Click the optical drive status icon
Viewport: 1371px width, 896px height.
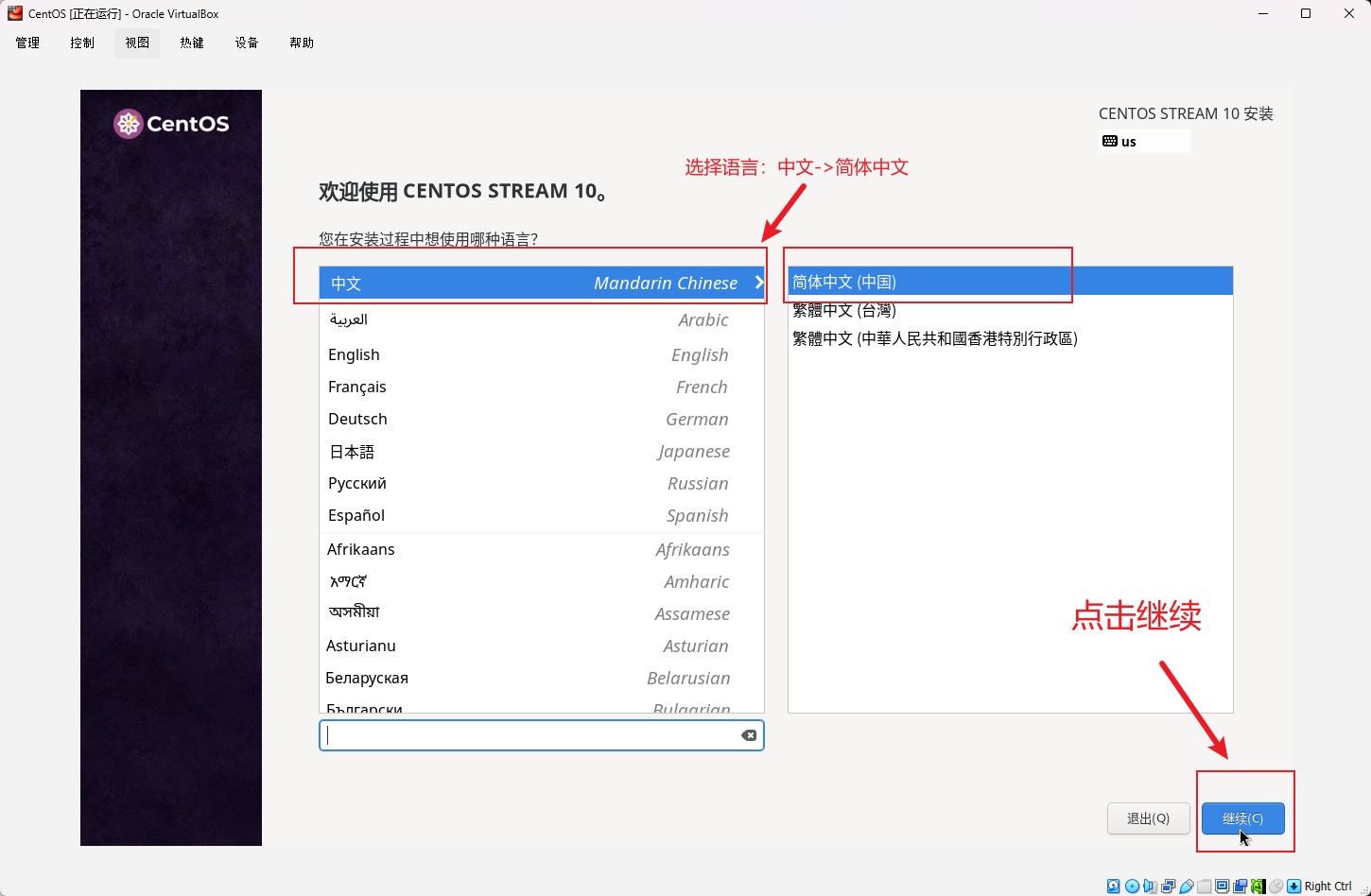pos(1132,887)
